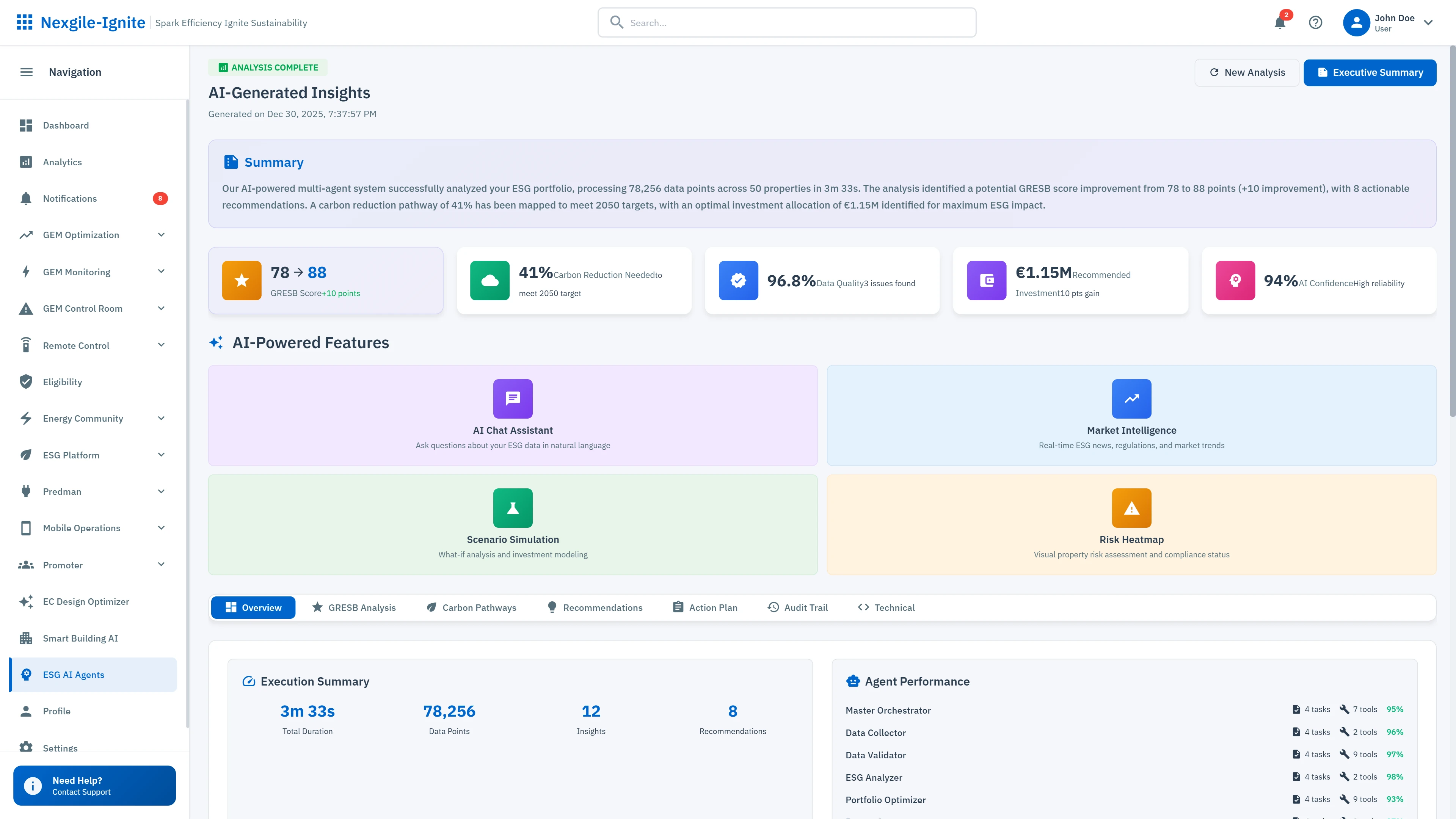The width and height of the screenshot is (1456, 819).
Task: Open the John Doe user dropdown
Action: coord(1390,23)
